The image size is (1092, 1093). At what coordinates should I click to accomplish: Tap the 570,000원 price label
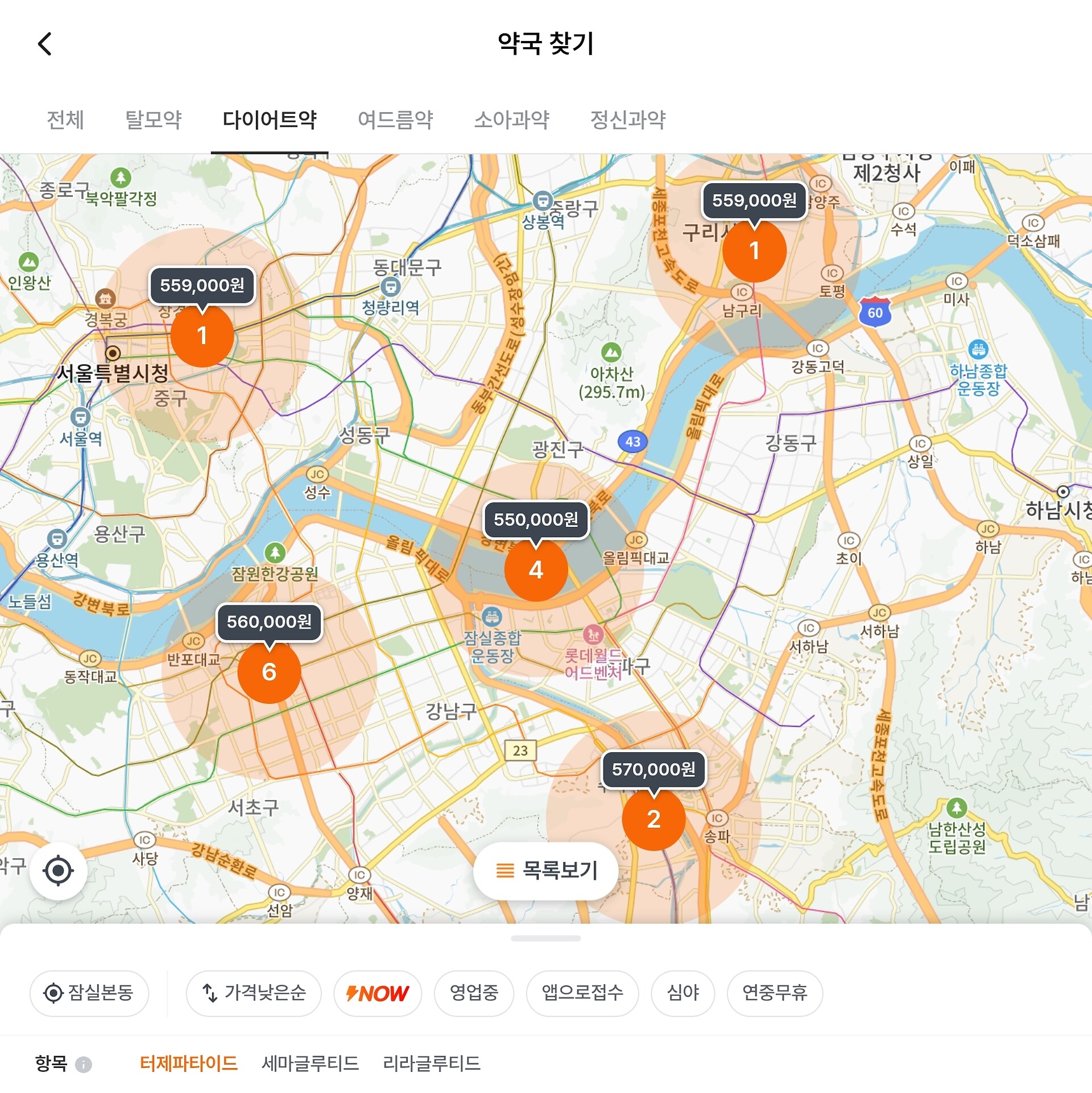point(653,769)
